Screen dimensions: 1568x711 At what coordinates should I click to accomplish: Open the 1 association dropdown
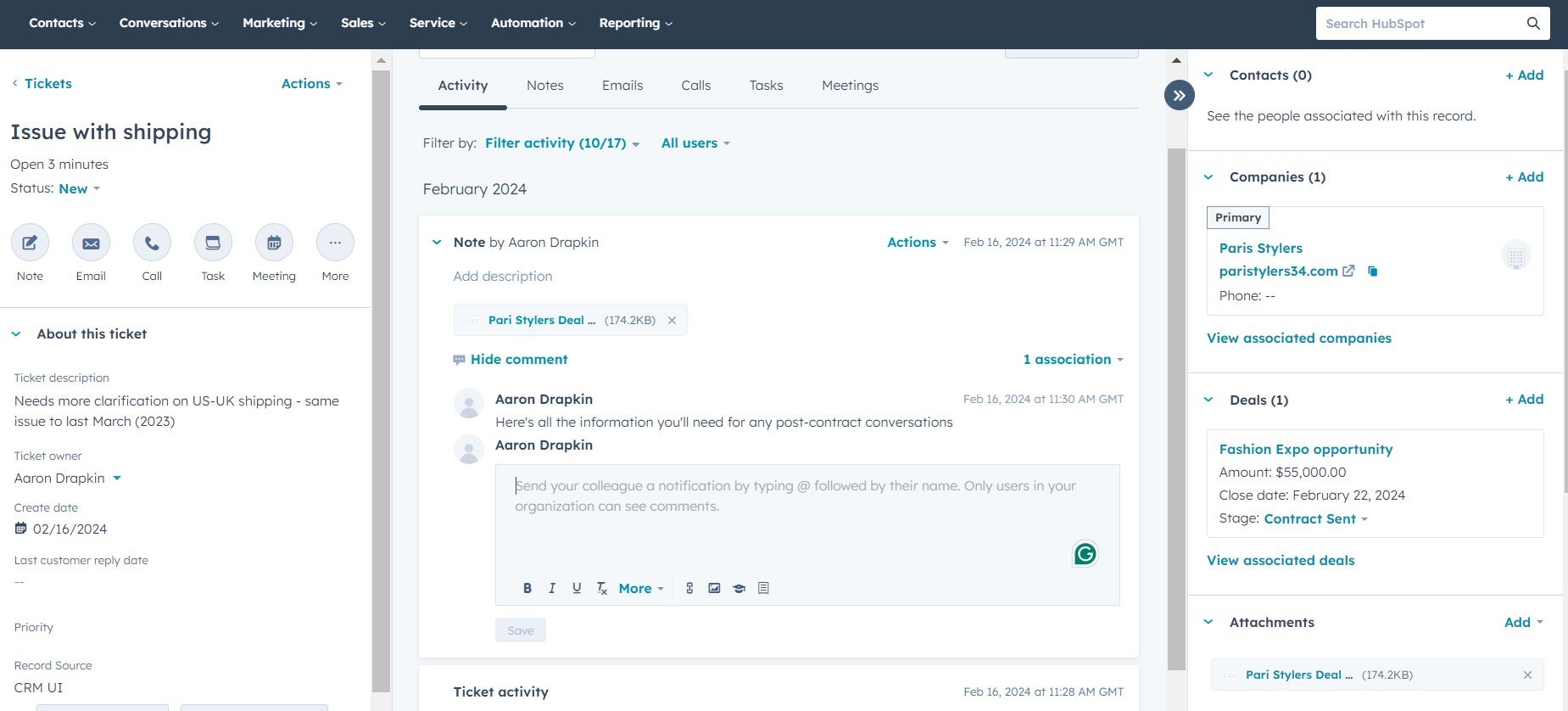point(1073,360)
